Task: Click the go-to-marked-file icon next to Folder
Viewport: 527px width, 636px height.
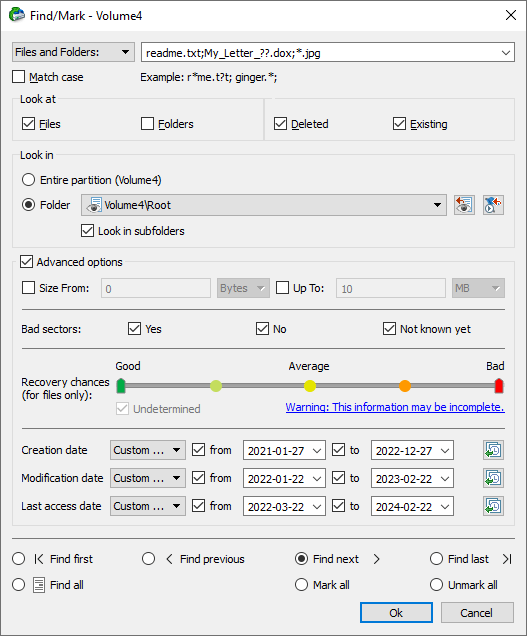Action: point(493,205)
